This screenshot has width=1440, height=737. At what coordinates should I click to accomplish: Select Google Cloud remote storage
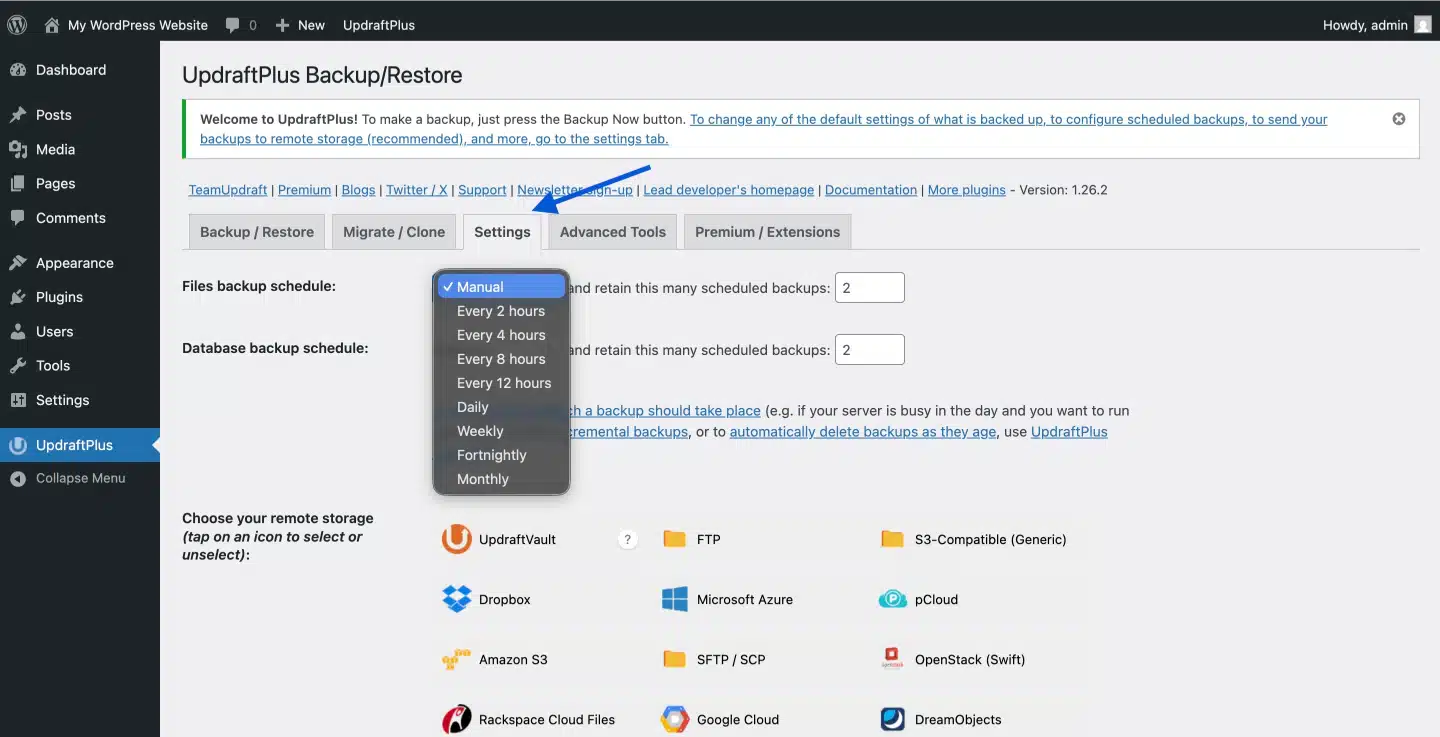(x=720, y=719)
